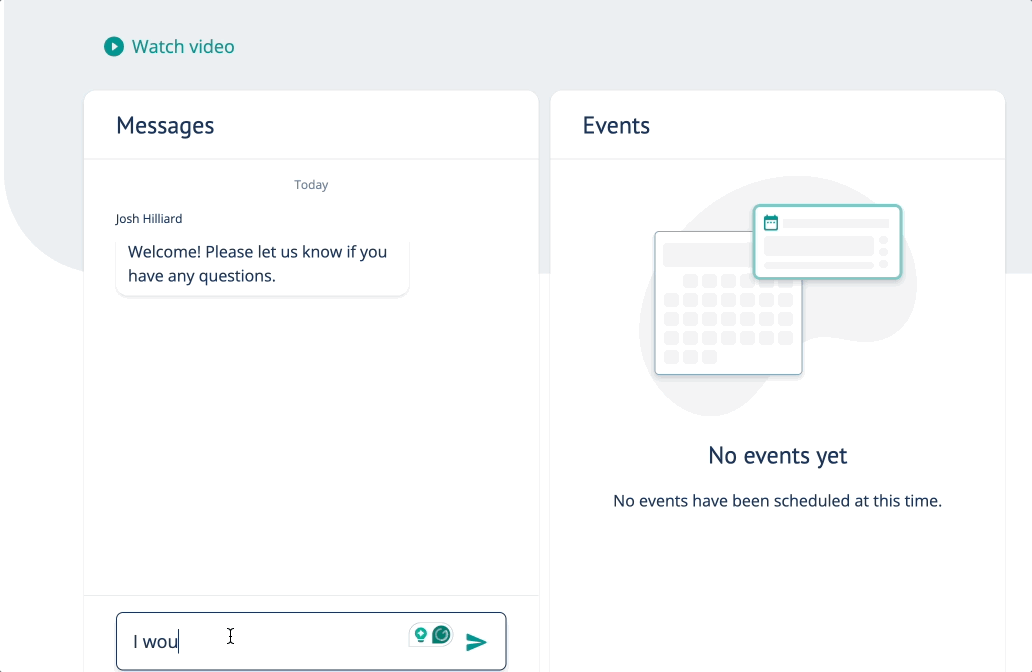Open Josh Hilliard's sender name
The image size is (1032, 672).
pyautogui.click(x=148, y=218)
